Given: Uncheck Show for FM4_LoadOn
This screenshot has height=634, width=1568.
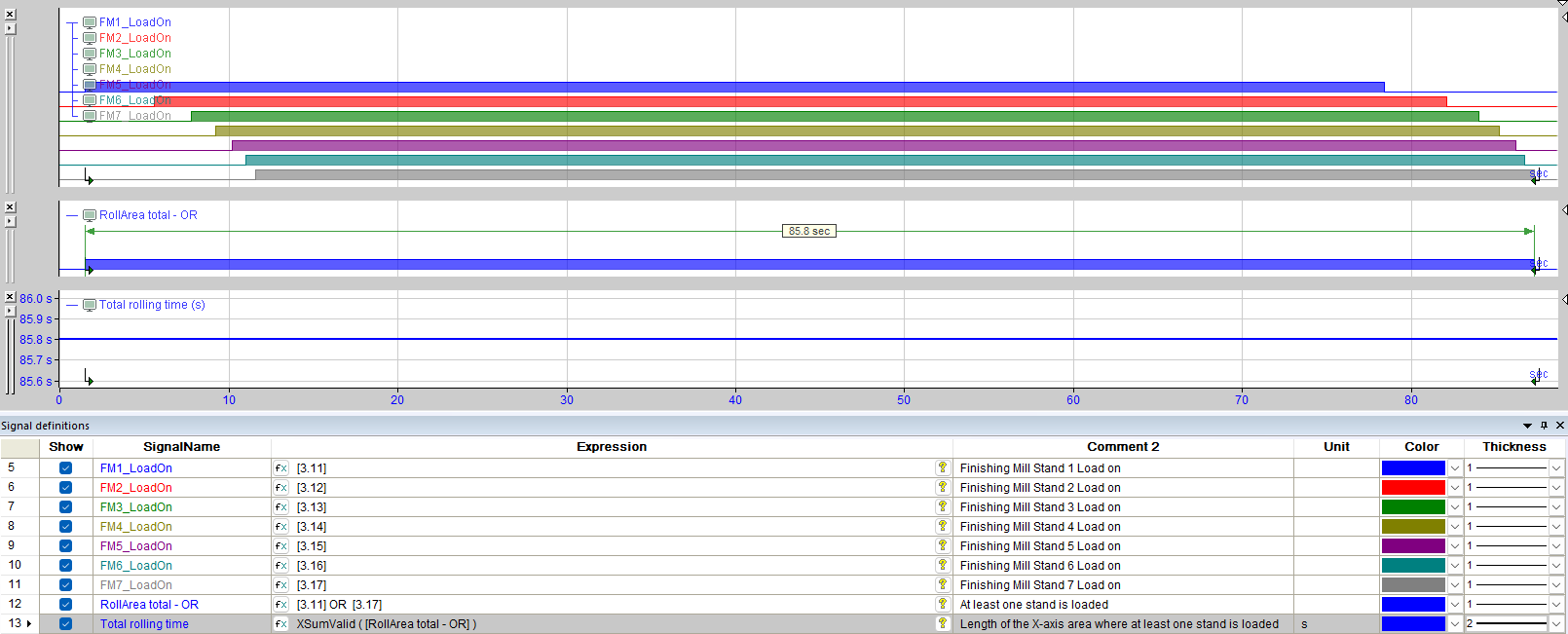Looking at the screenshot, I should [x=65, y=527].
